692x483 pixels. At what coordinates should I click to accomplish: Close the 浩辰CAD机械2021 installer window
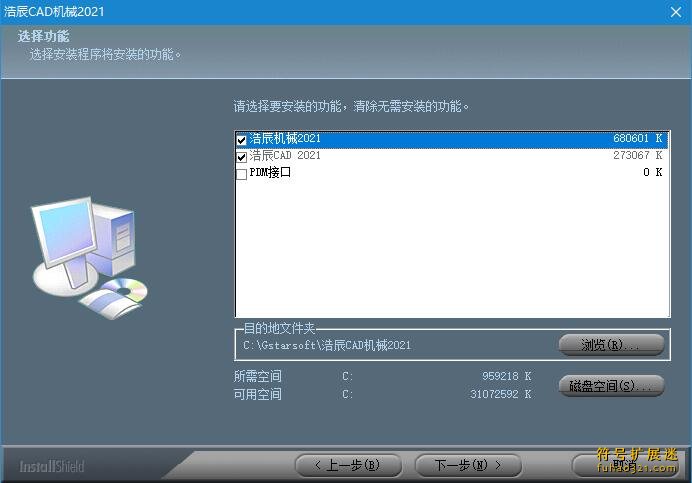676,12
